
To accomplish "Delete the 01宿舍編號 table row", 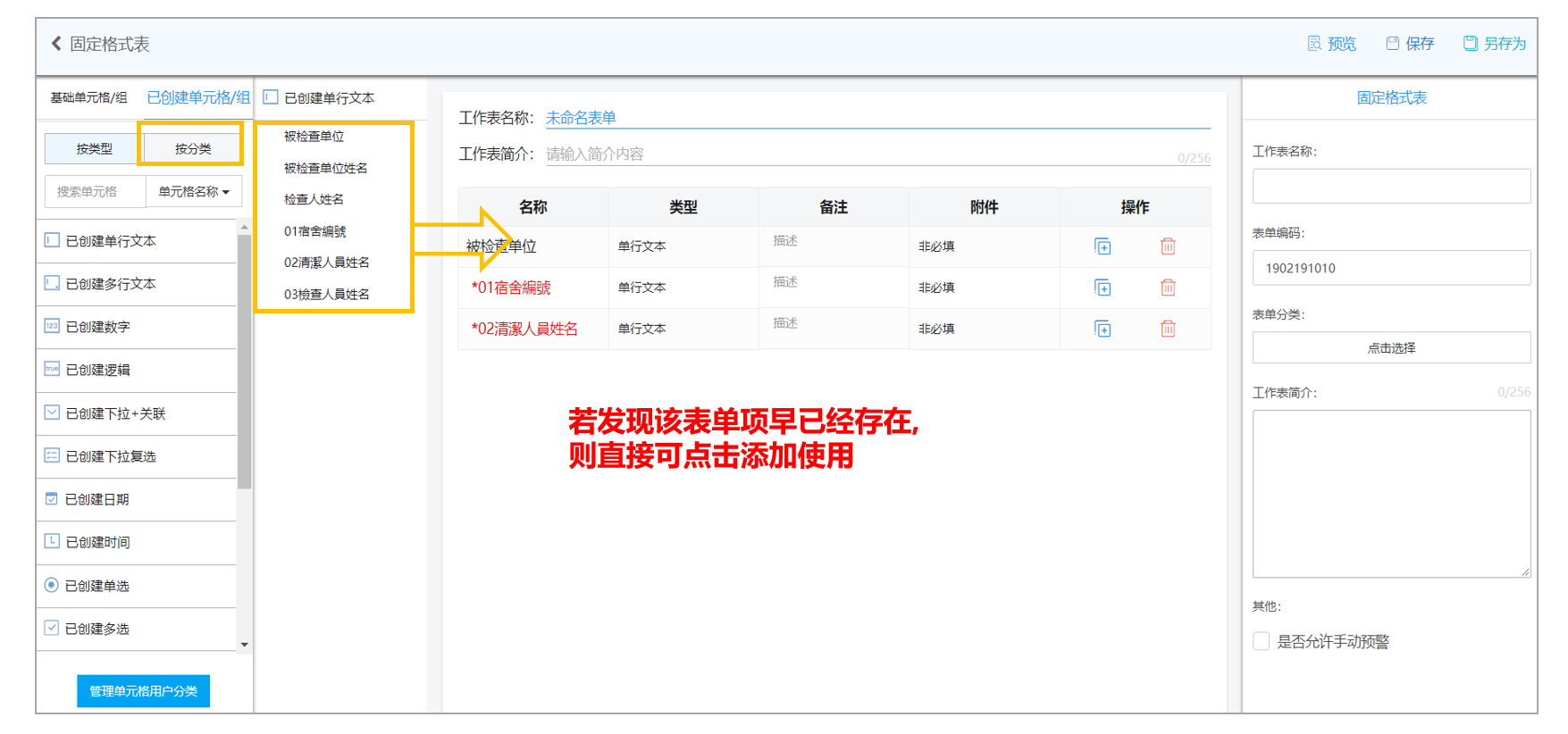I will [1168, 288].
